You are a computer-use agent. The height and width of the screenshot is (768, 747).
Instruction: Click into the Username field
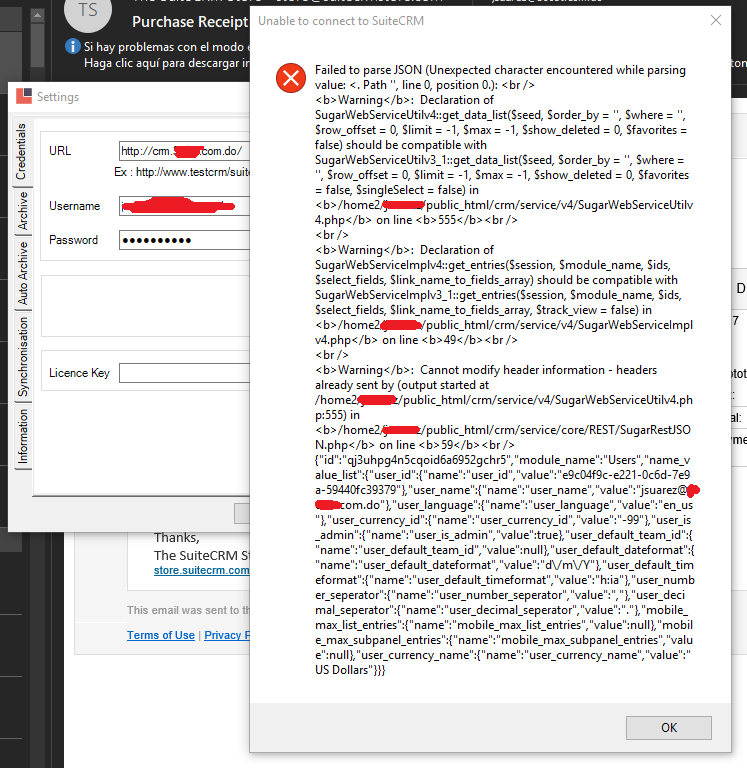pos(184,206)
